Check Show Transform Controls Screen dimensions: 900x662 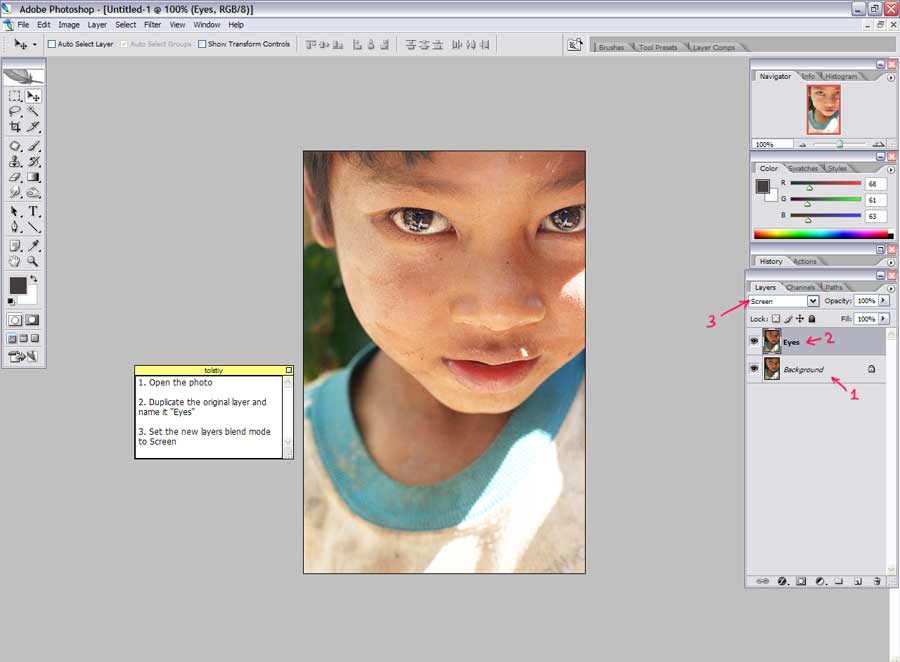pos(202,44)
